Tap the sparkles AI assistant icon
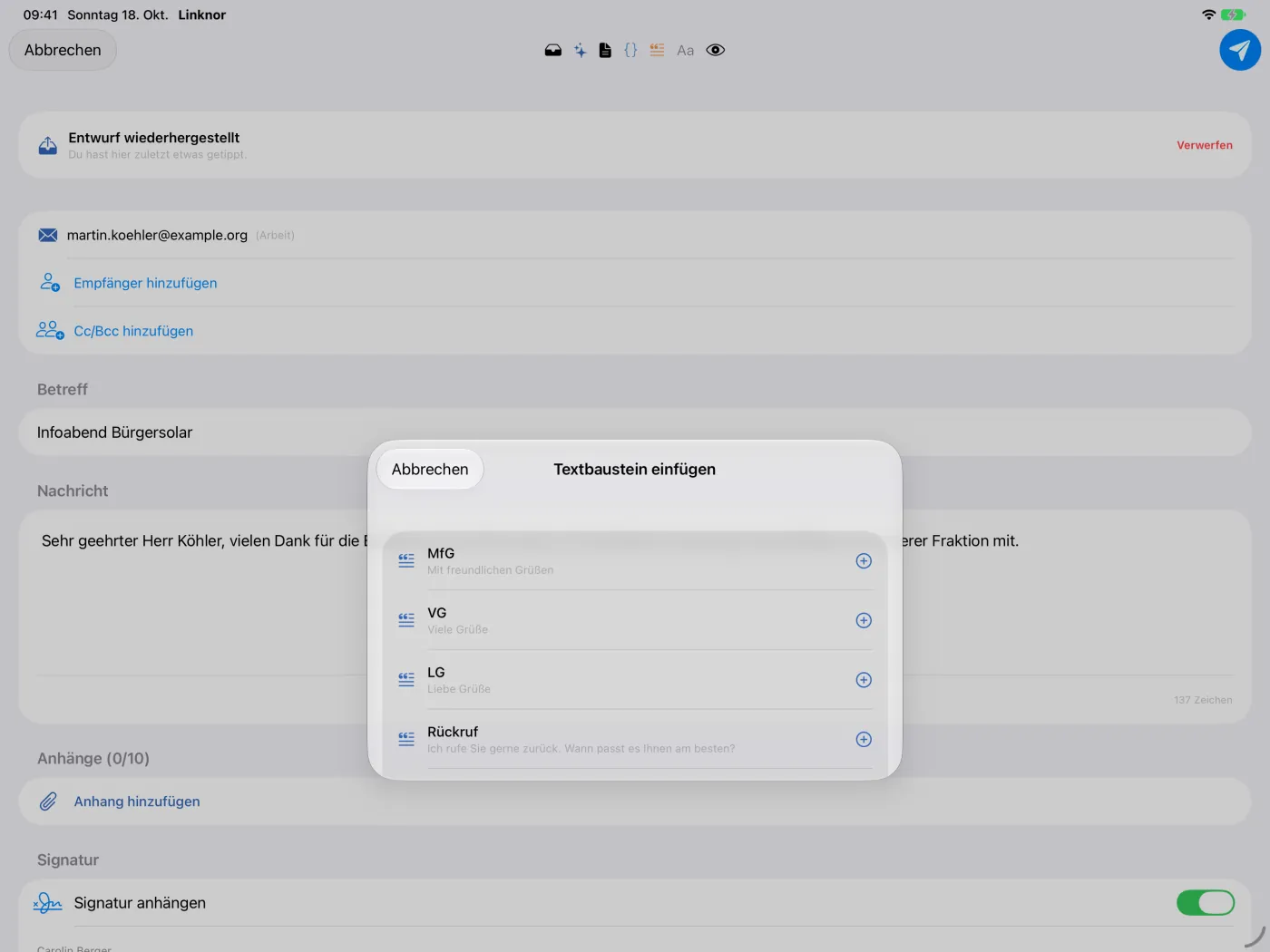1270x952 pixels. pos(581,51)
